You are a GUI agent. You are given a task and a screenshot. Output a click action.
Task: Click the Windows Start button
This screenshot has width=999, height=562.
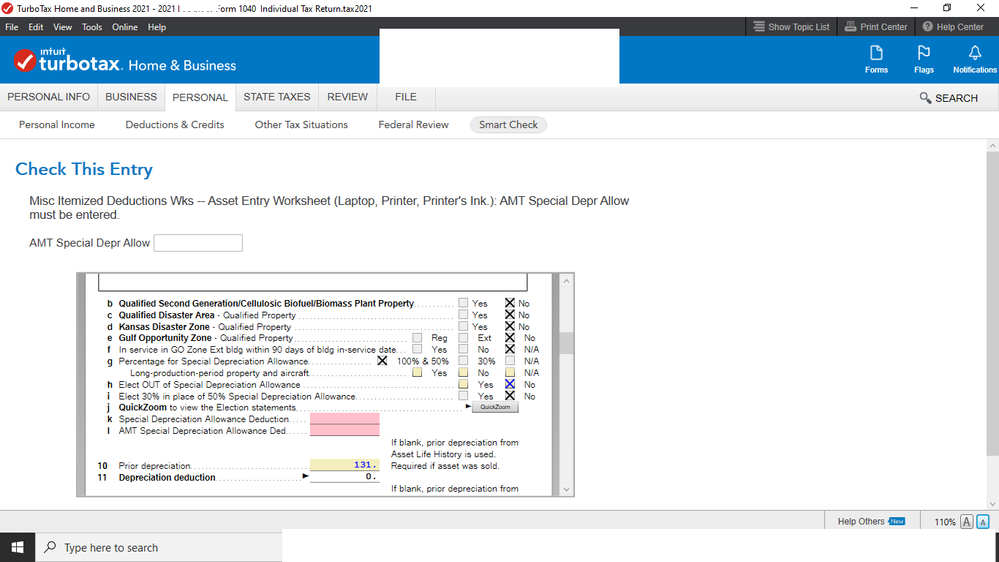coord(17,547)
